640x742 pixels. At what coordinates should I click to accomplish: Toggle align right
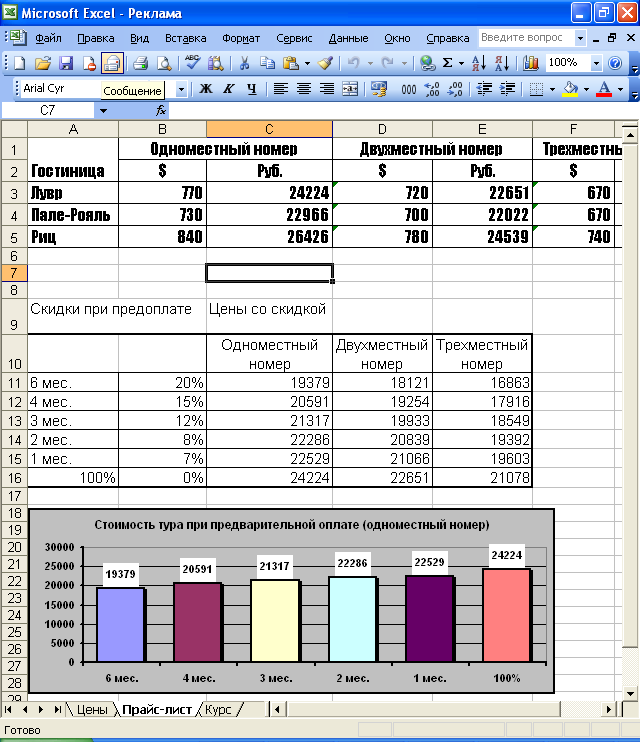[327, 88]
